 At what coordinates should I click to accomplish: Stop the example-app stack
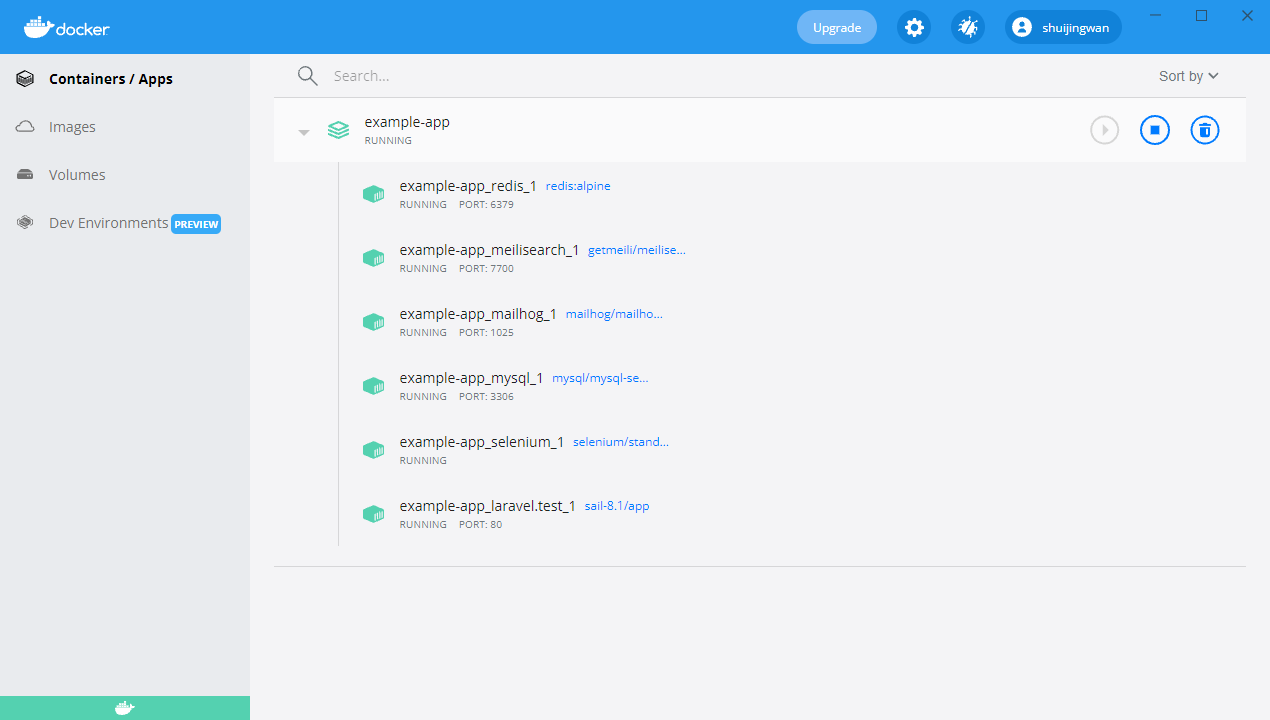[1154, 130]
